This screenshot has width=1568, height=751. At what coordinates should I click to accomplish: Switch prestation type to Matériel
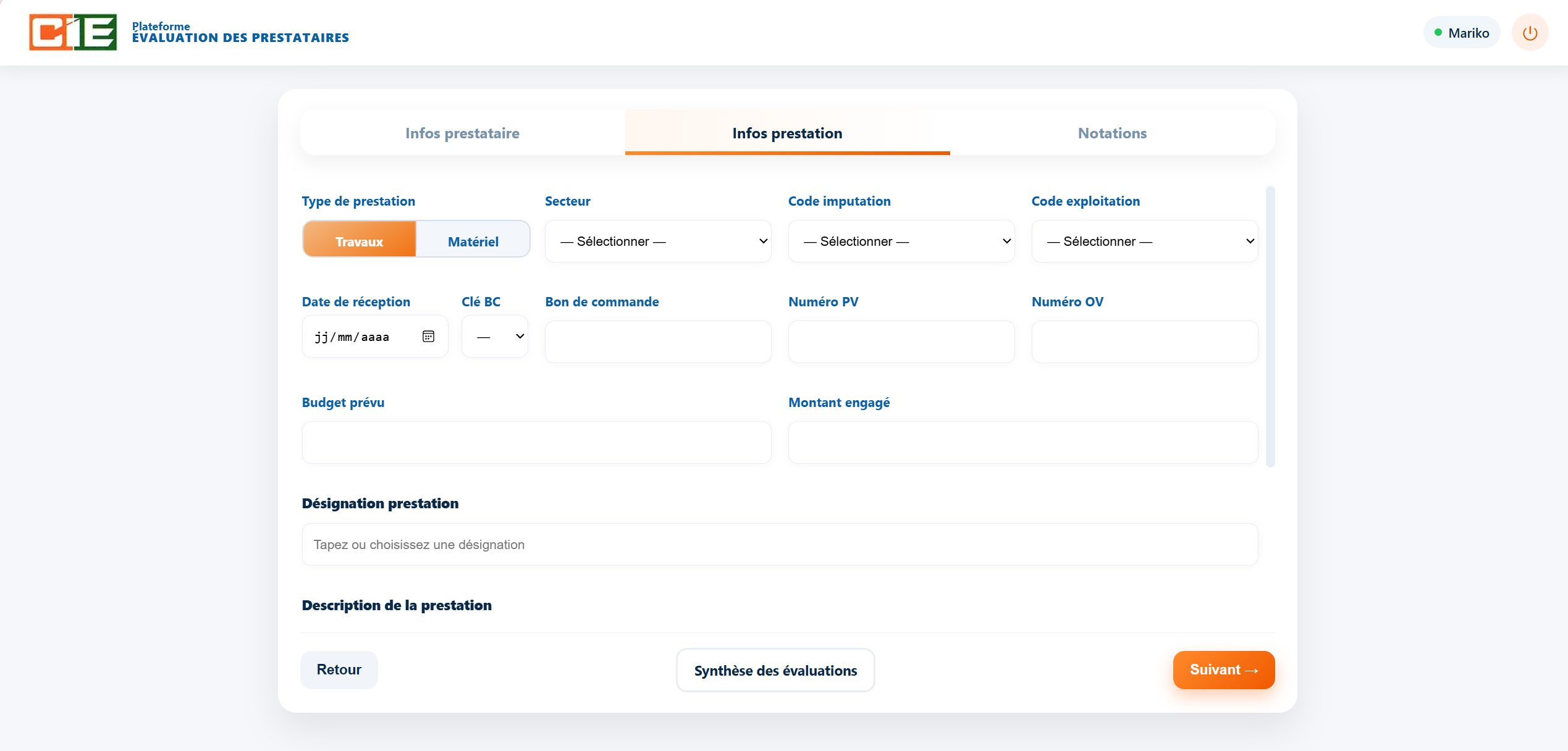(x=472, y=241)
